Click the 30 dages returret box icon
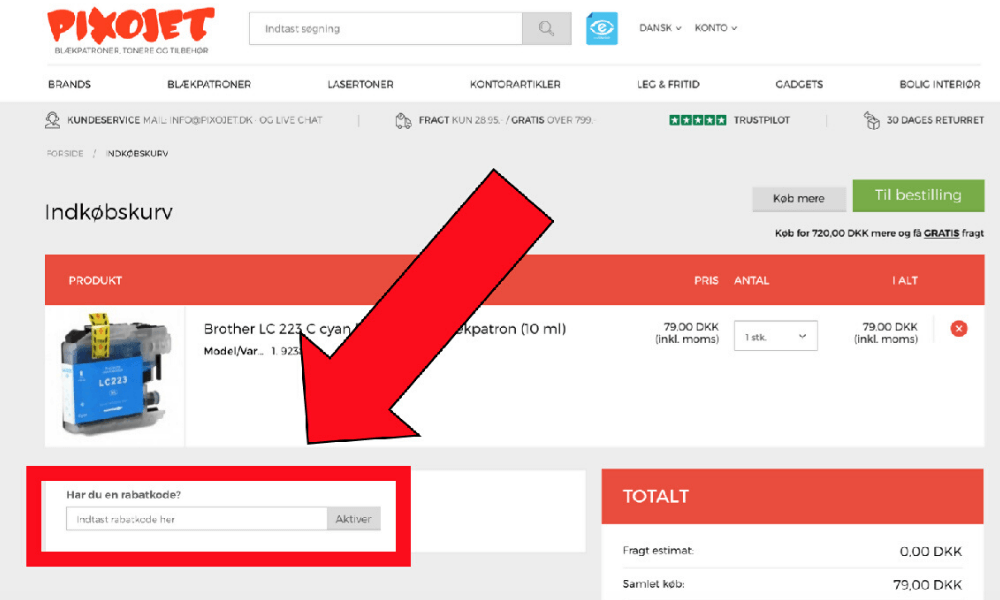The width and height of the screenshot is (1000, 600). coord(872,121)
